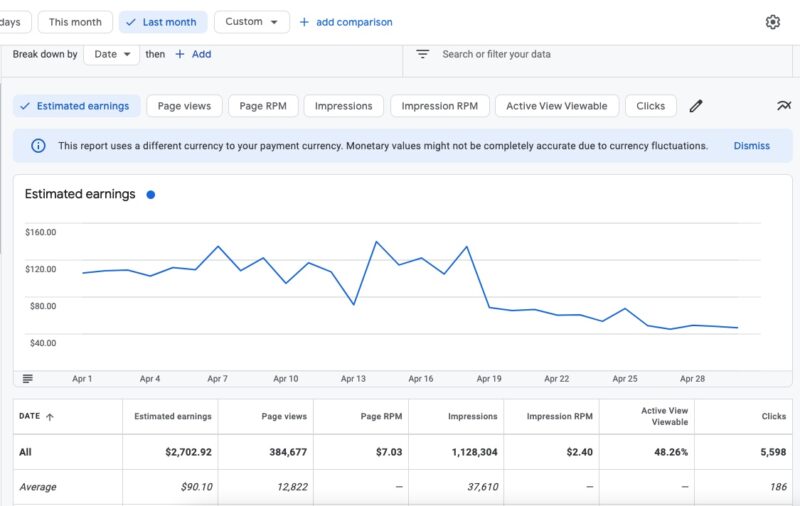The height and width of the screenshot is (506, 800).
Task: Click the Impression RPM metric chip
Action: pos(439,106)
